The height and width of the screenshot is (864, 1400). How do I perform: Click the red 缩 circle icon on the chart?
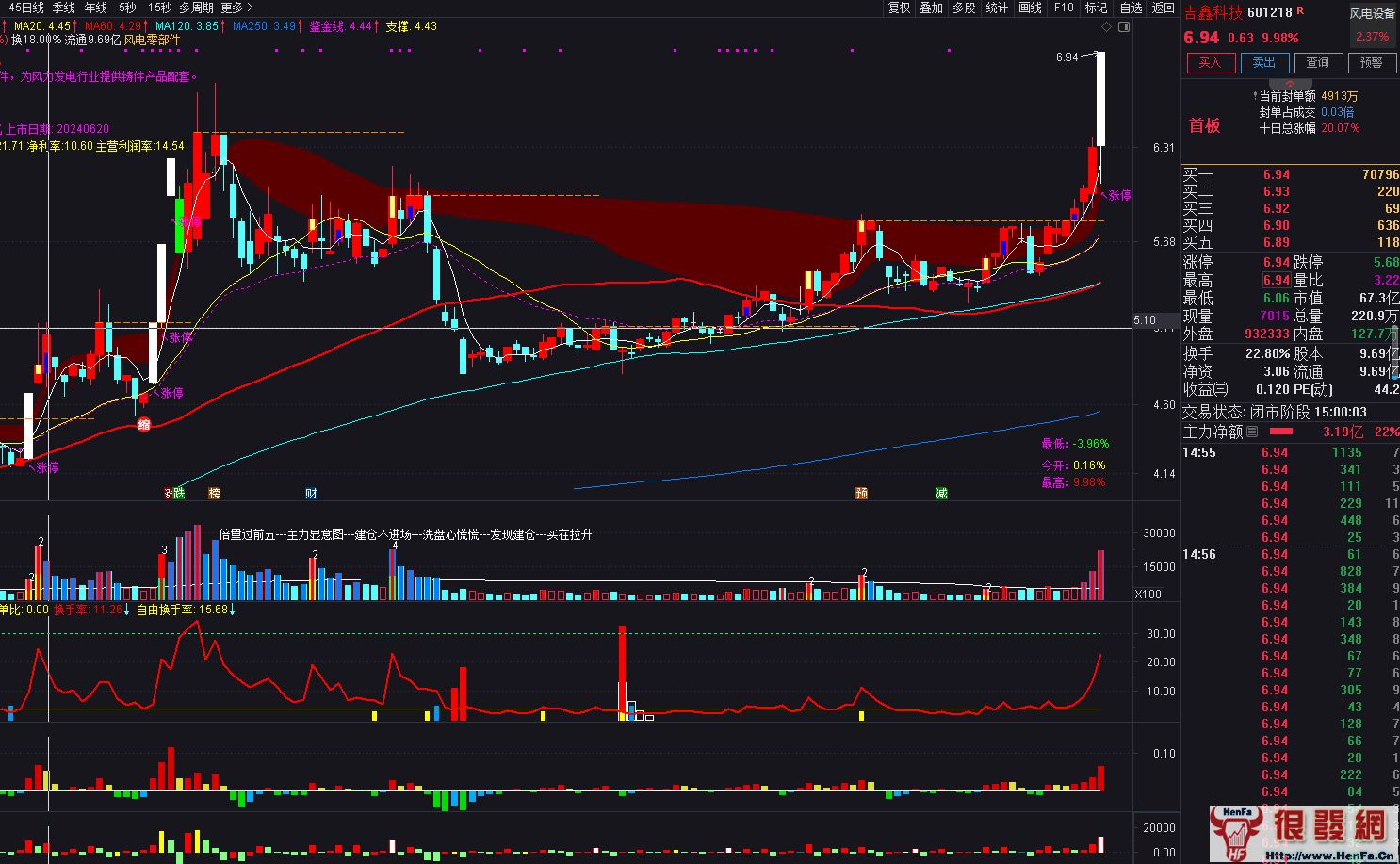144,425
